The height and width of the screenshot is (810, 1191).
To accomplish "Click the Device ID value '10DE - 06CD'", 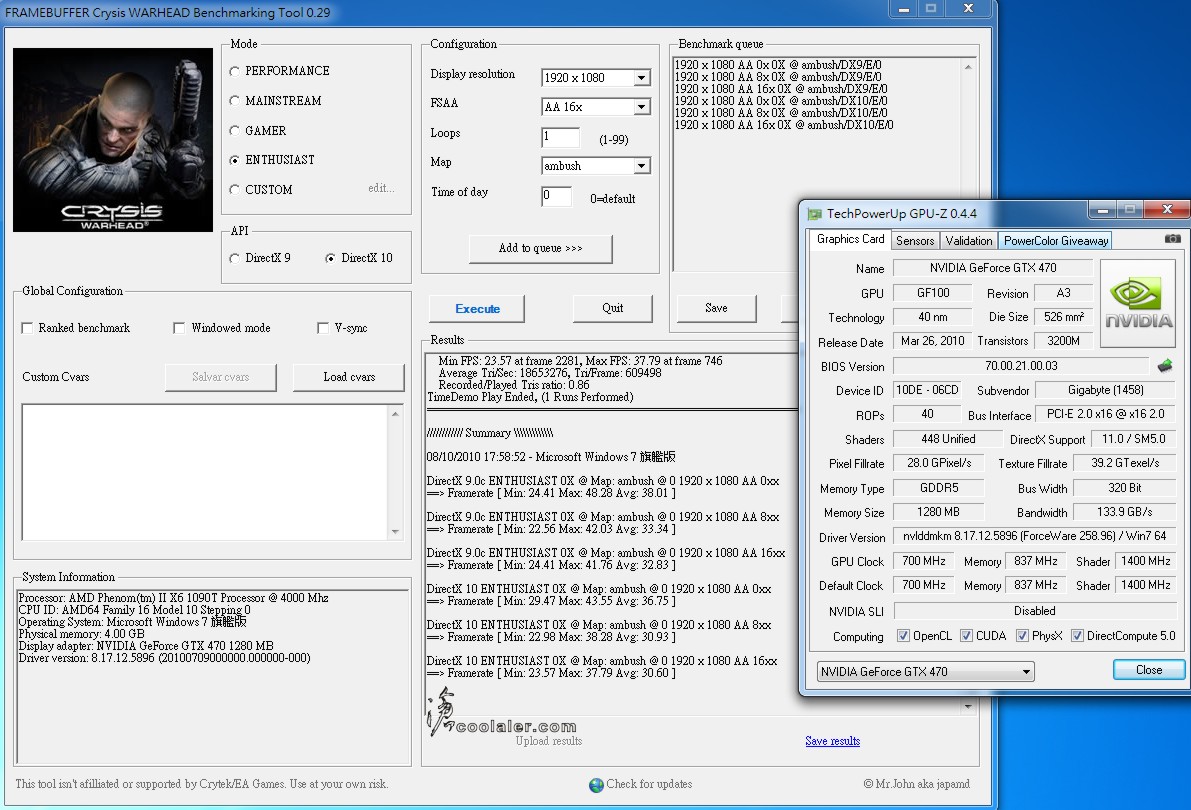I will click(x=927, y=391).
